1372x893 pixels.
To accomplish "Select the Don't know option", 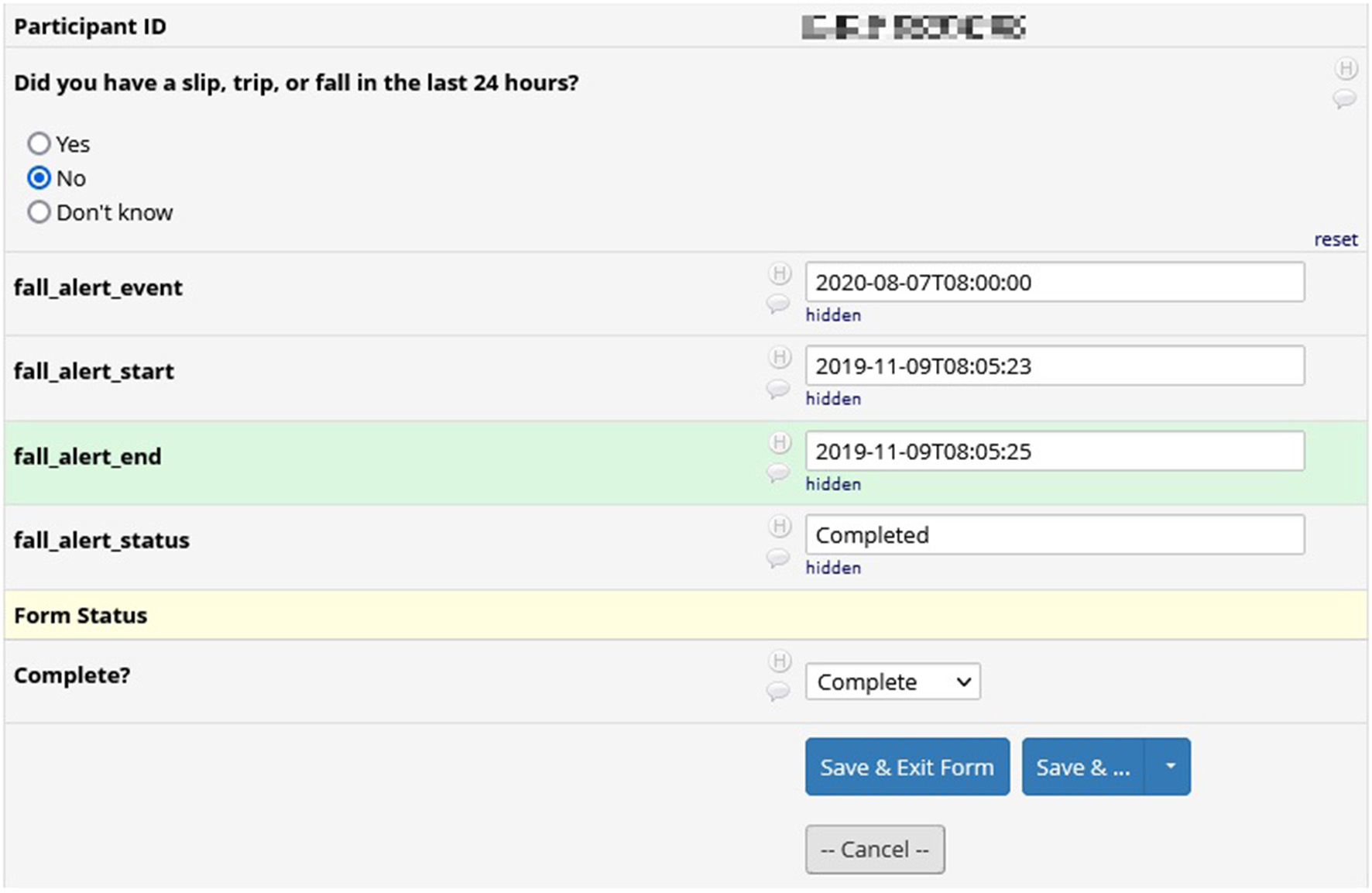I will (x=39, y=212).
